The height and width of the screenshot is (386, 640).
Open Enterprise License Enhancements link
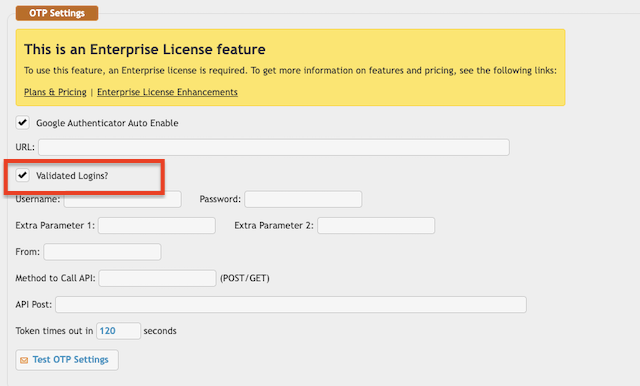point(167,92)
